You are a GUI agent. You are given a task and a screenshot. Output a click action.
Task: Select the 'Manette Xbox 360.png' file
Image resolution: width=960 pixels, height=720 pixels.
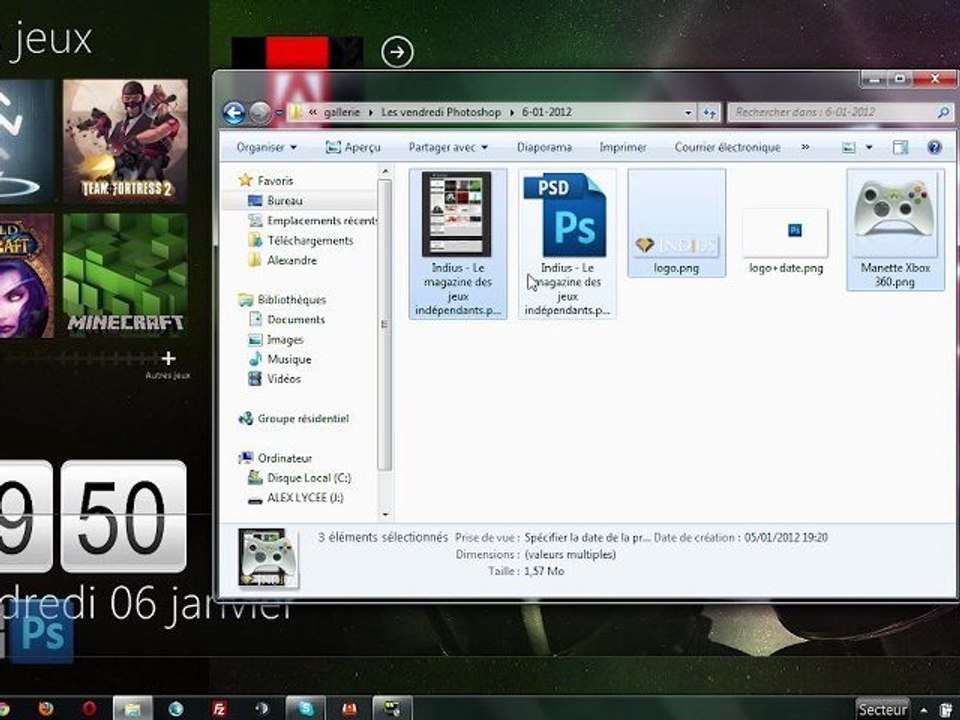(x=895, y=229)
